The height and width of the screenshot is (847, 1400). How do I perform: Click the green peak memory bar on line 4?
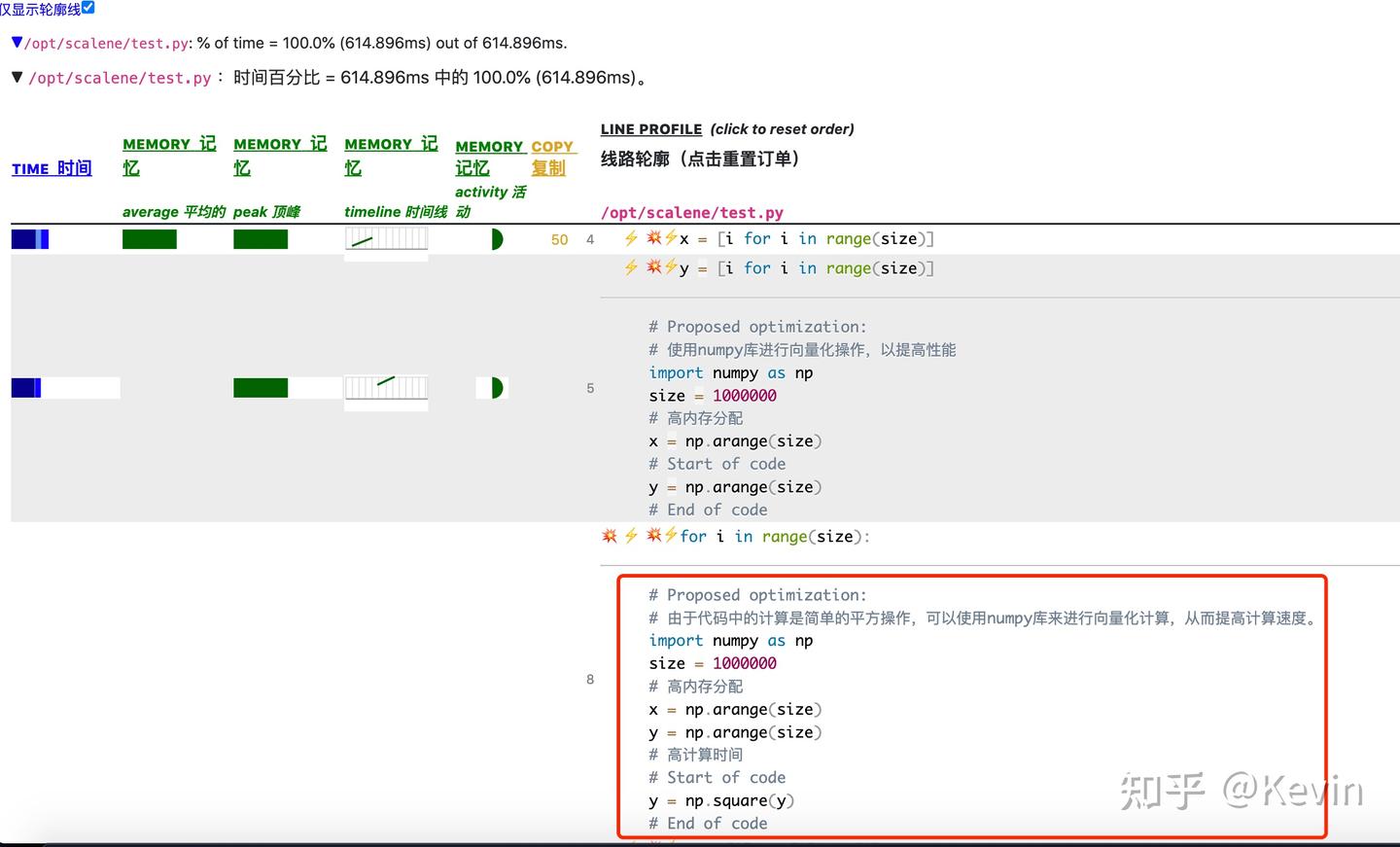(261, 238)
